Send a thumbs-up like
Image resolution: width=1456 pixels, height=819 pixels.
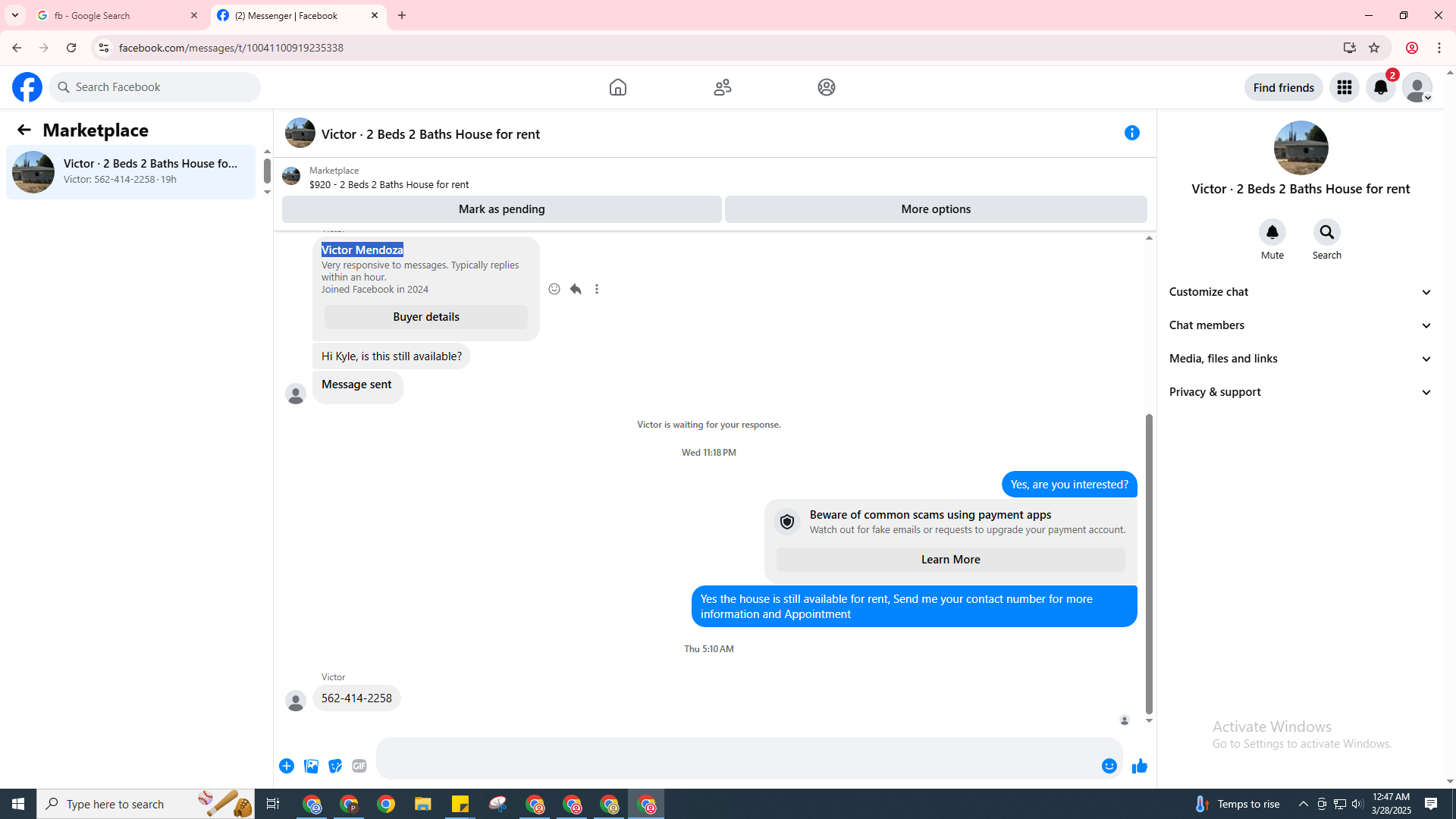tap(1140, 766)
